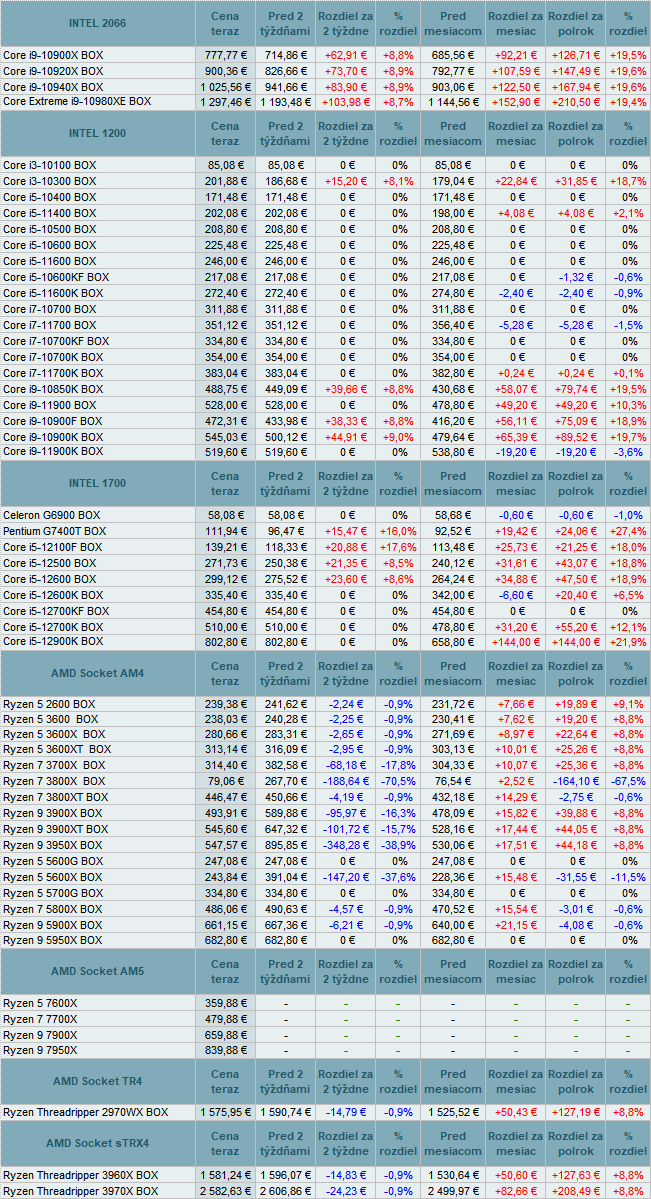Select Core i9-10850K BOX

[53, 389]
